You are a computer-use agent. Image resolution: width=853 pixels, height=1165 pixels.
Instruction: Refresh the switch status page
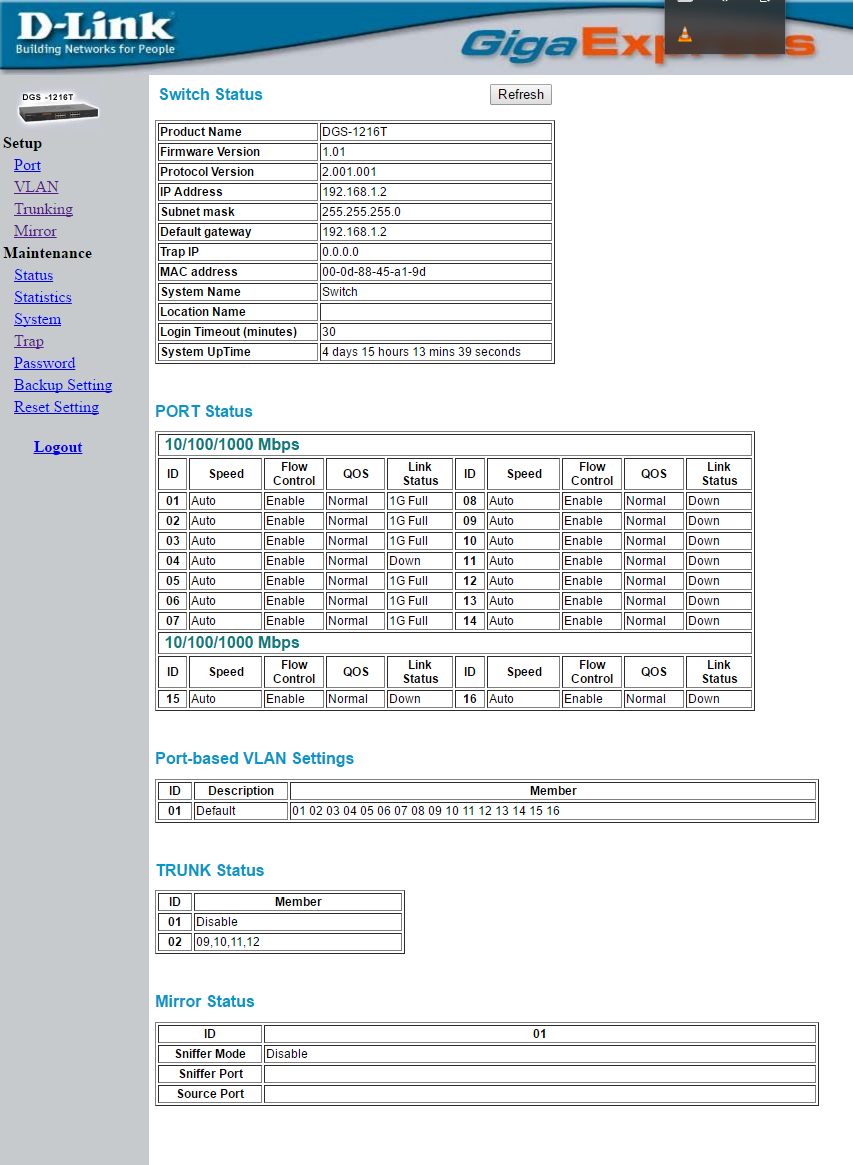[521, 94]
